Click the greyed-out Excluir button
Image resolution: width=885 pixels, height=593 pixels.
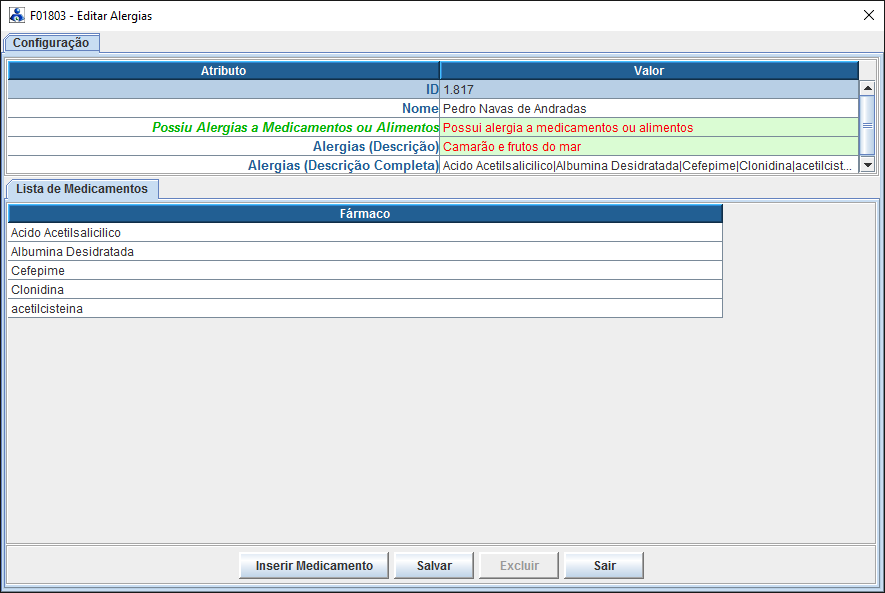(x=519, y=566)
